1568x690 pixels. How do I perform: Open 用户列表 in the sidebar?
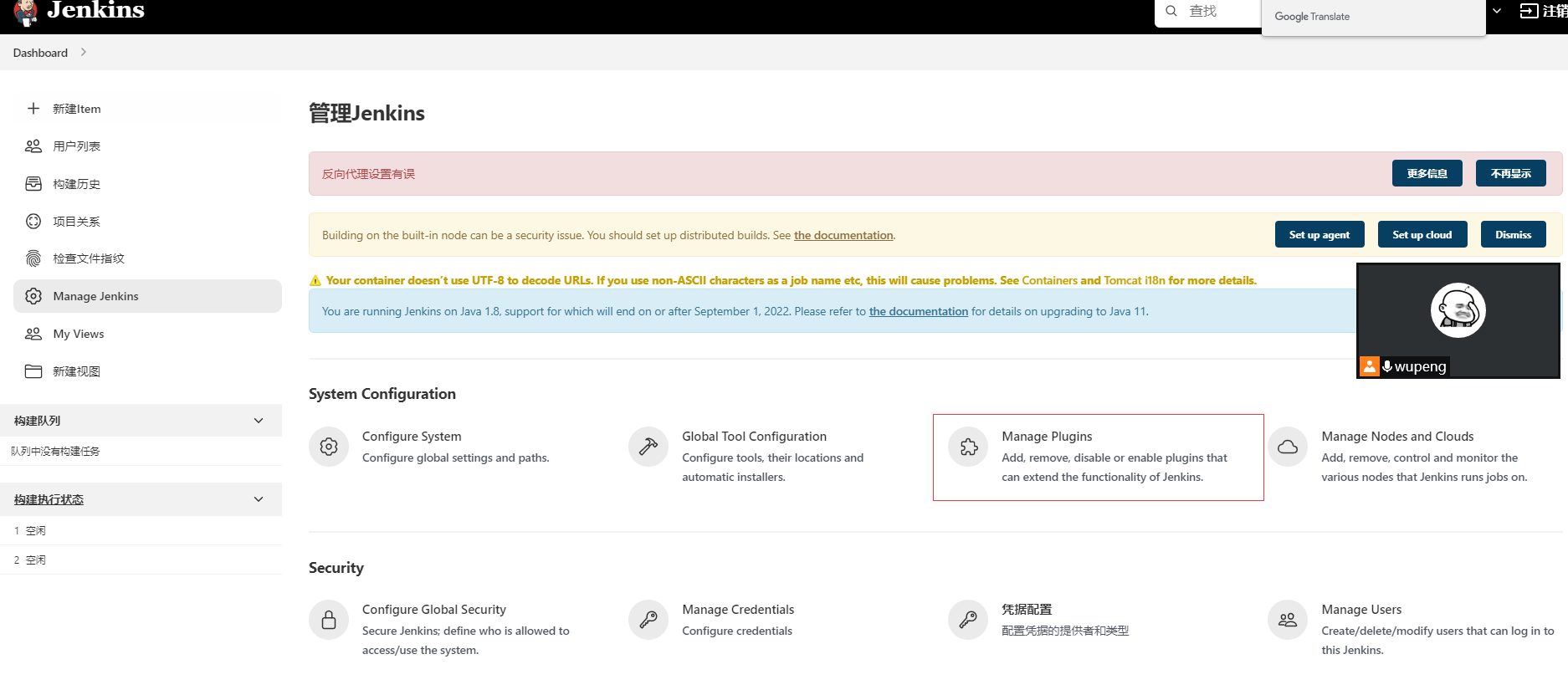(147, 146)
